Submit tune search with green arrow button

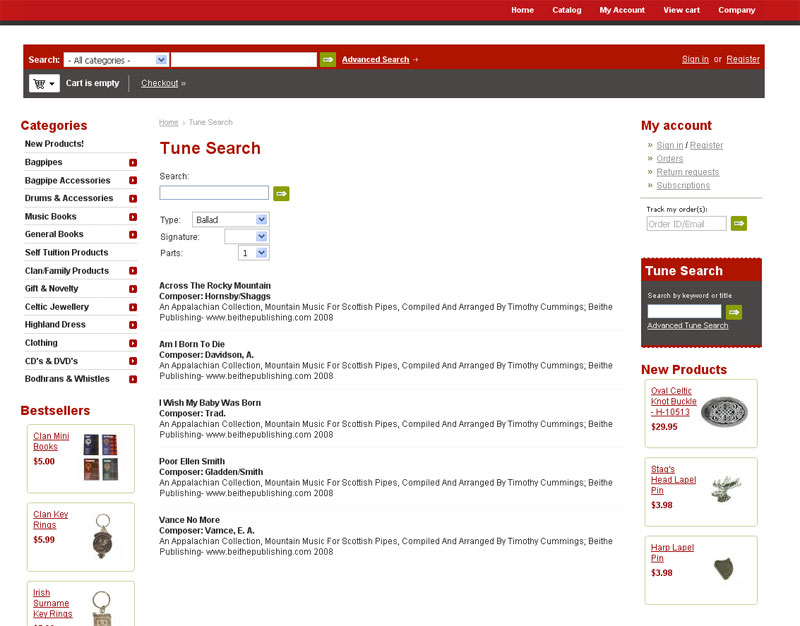[281, 193]
